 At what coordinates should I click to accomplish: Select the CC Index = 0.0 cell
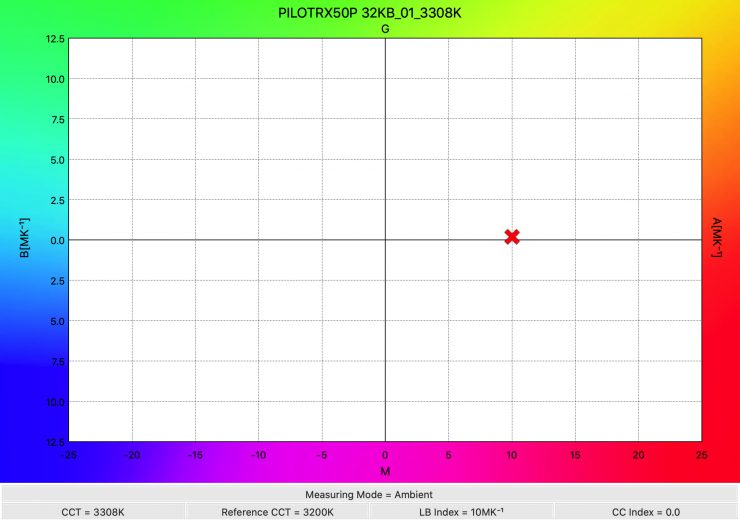(646, 512)
